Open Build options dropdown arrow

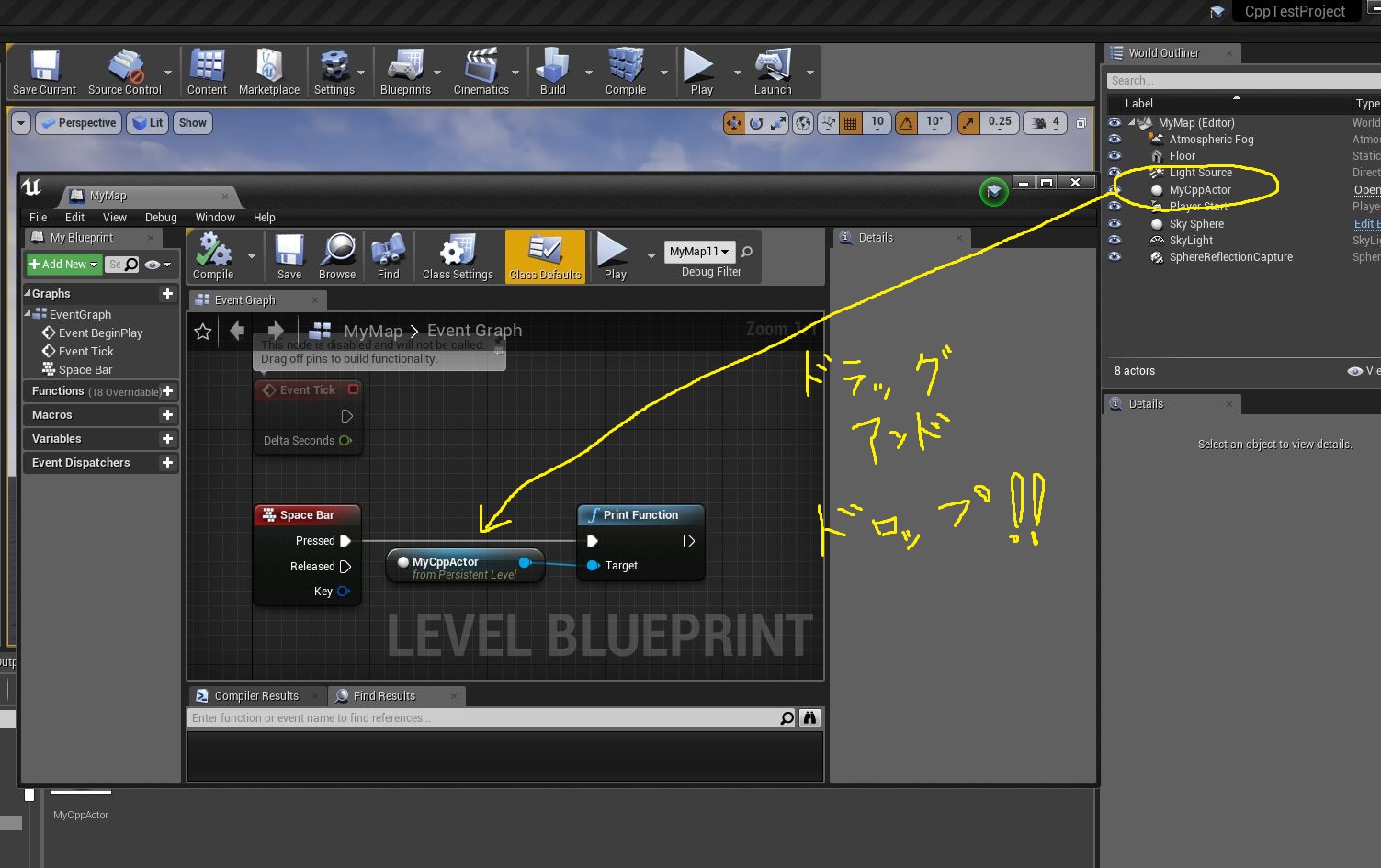[x=588, y=73]
